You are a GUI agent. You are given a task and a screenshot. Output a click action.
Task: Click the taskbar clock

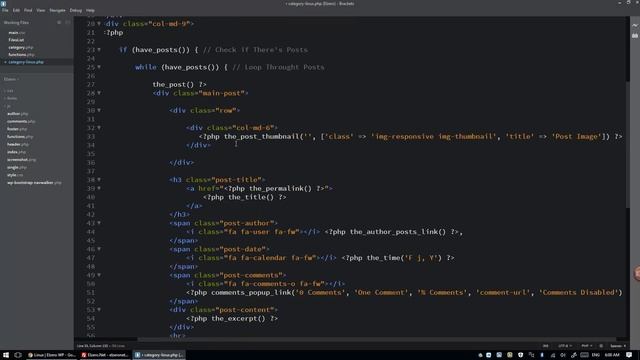612,355
